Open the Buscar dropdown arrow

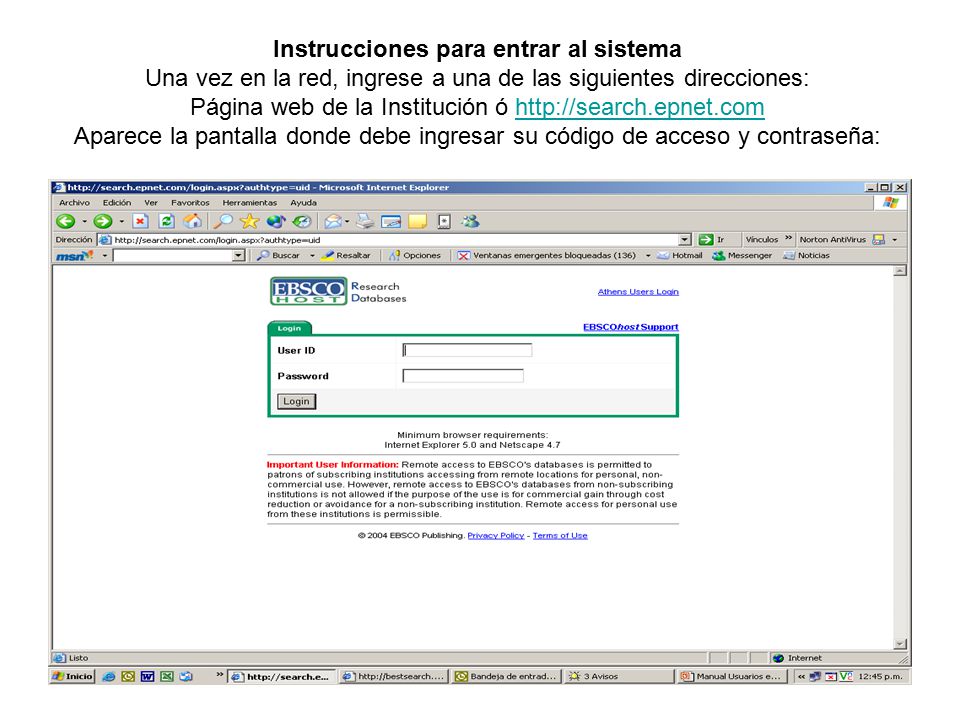[312, 255]
